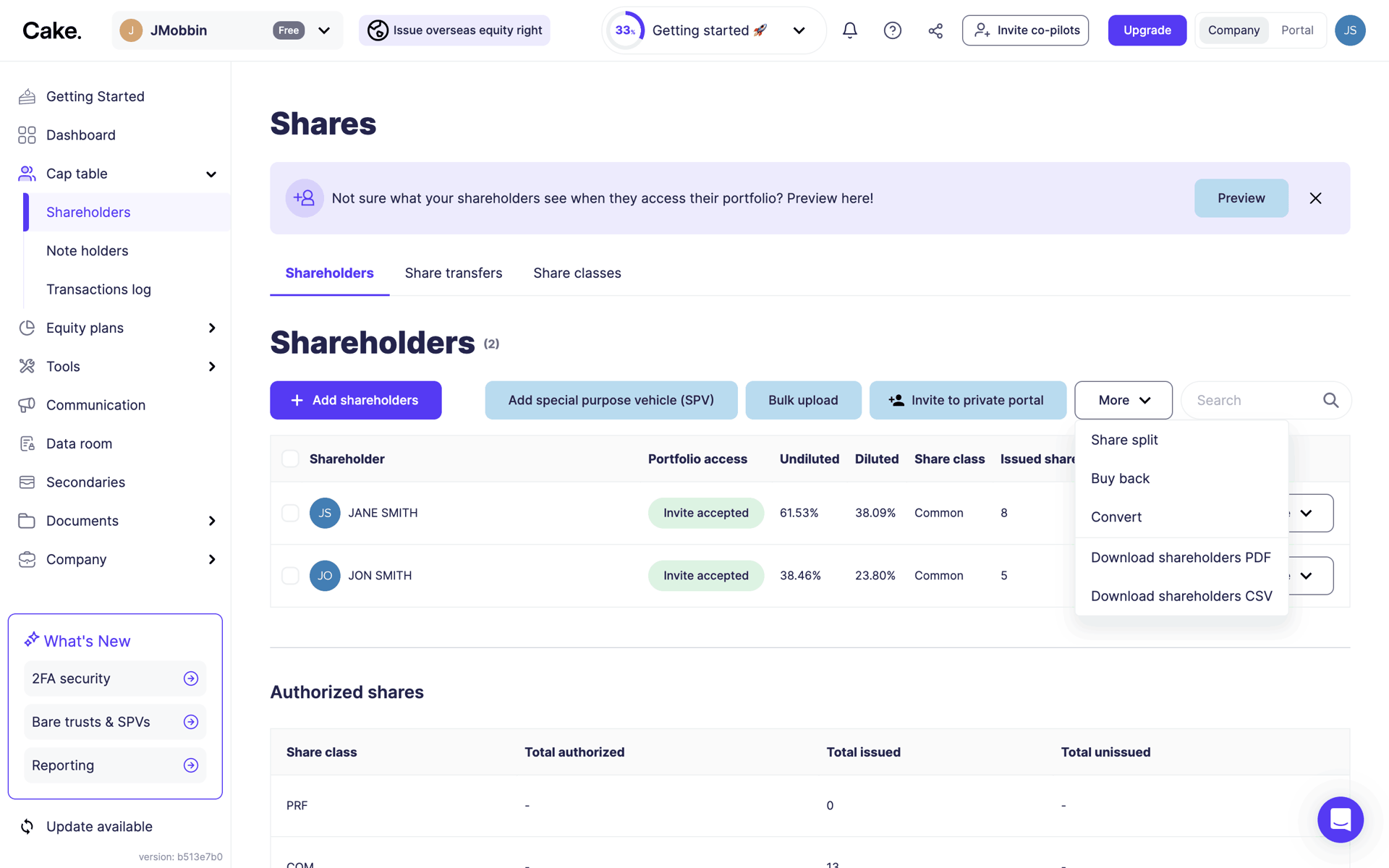This screenshot has width=1389, height=868.
Task: Click the Update available refresh icon
Action: tap(27, 826)
